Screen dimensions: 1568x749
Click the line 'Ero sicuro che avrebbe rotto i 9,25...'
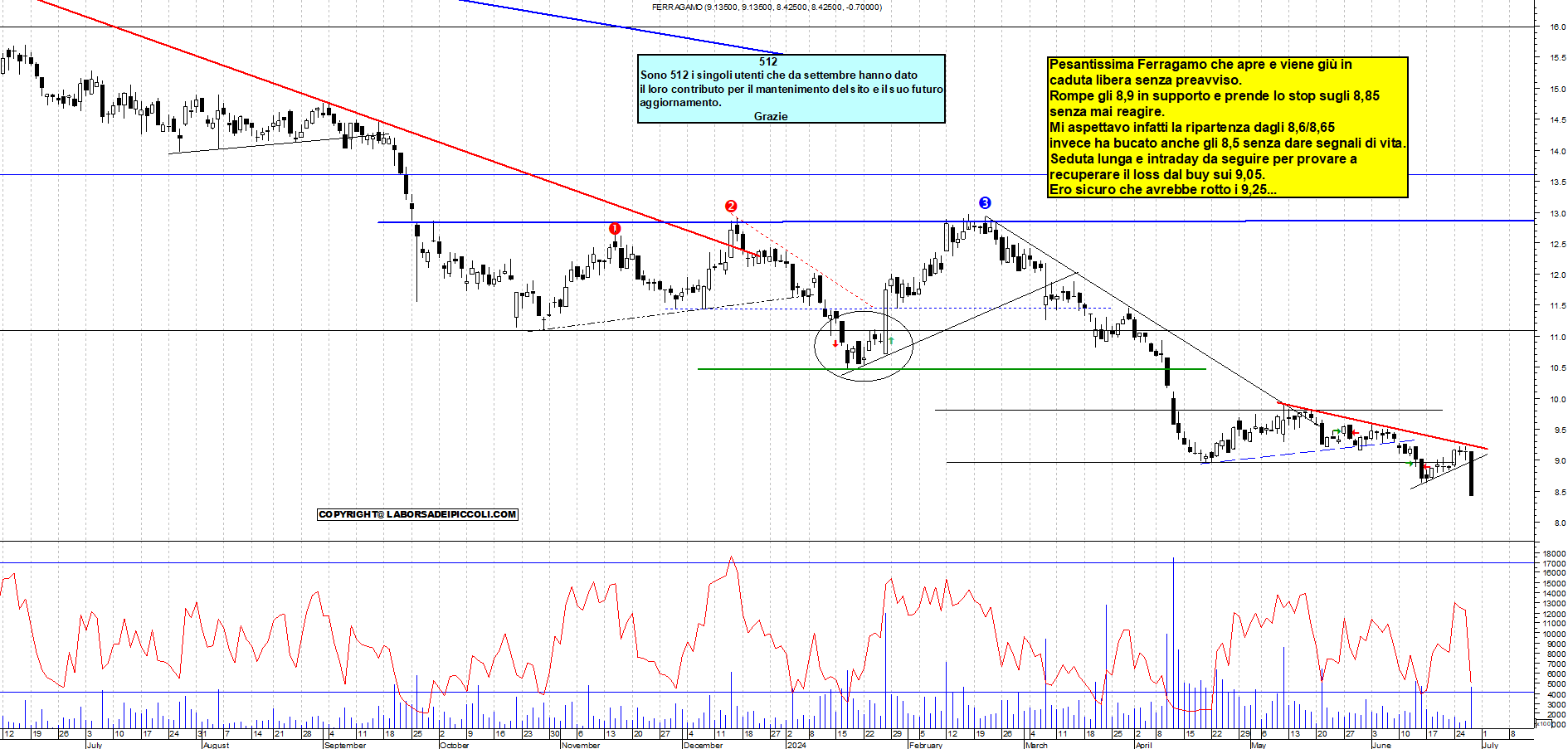coord(1163,190)
